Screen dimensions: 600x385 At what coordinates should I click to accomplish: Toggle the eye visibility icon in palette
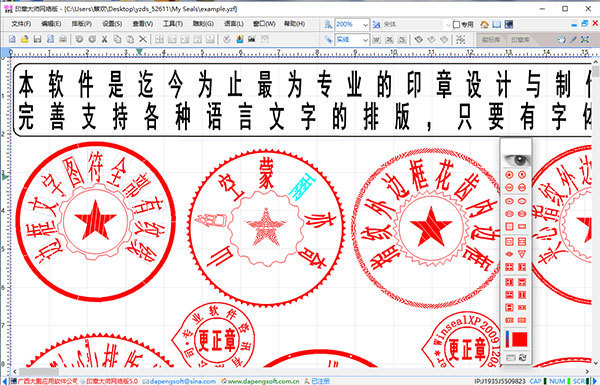point(517,160)
